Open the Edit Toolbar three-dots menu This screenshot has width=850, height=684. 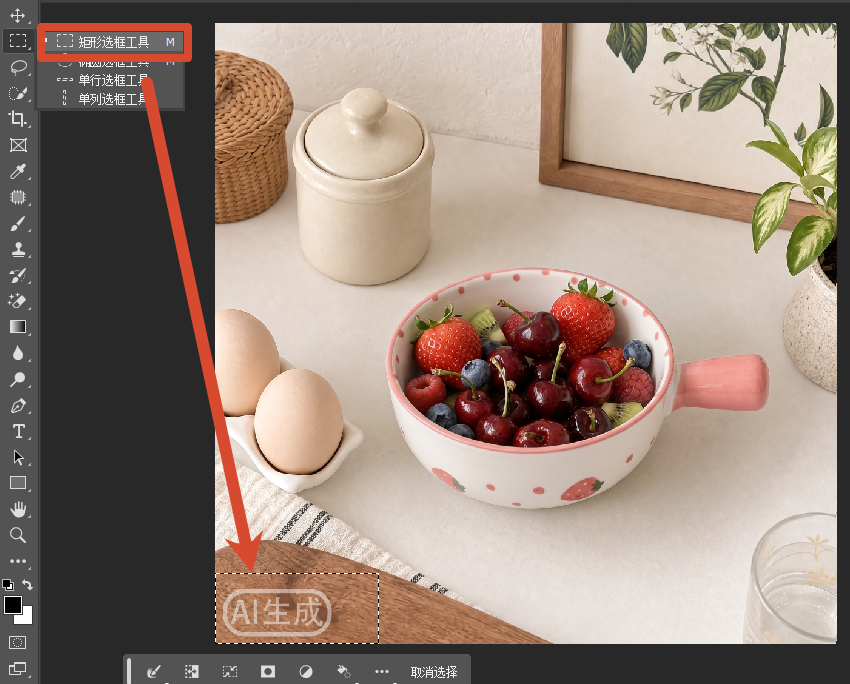click(18, 561)
